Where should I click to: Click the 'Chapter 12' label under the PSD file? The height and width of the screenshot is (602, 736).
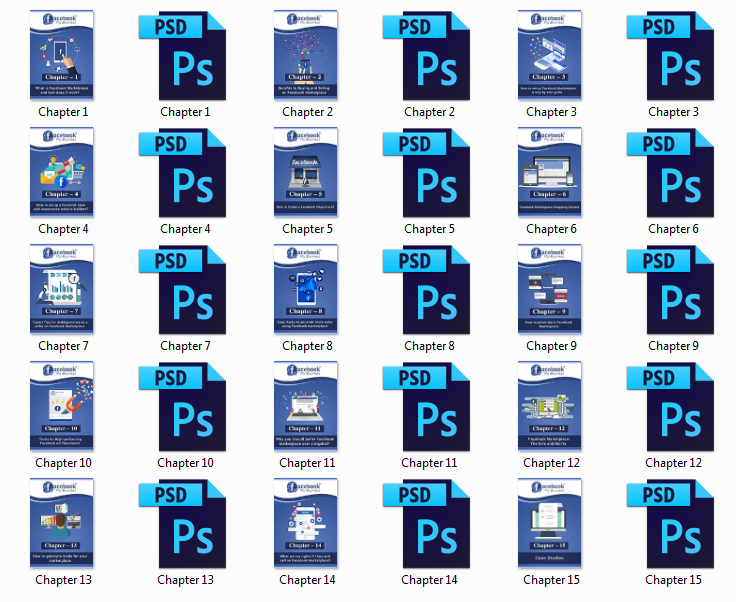click(673, 463)
